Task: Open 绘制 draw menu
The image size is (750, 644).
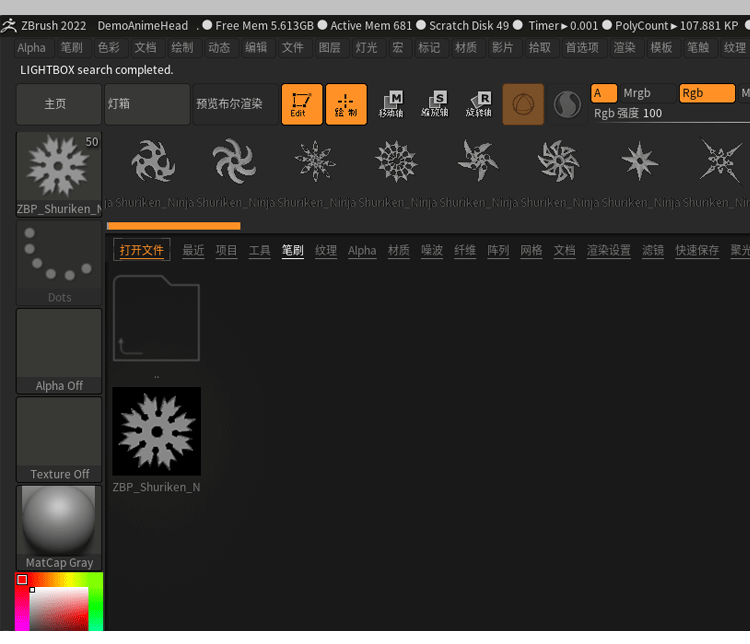Action: [182, 48]
